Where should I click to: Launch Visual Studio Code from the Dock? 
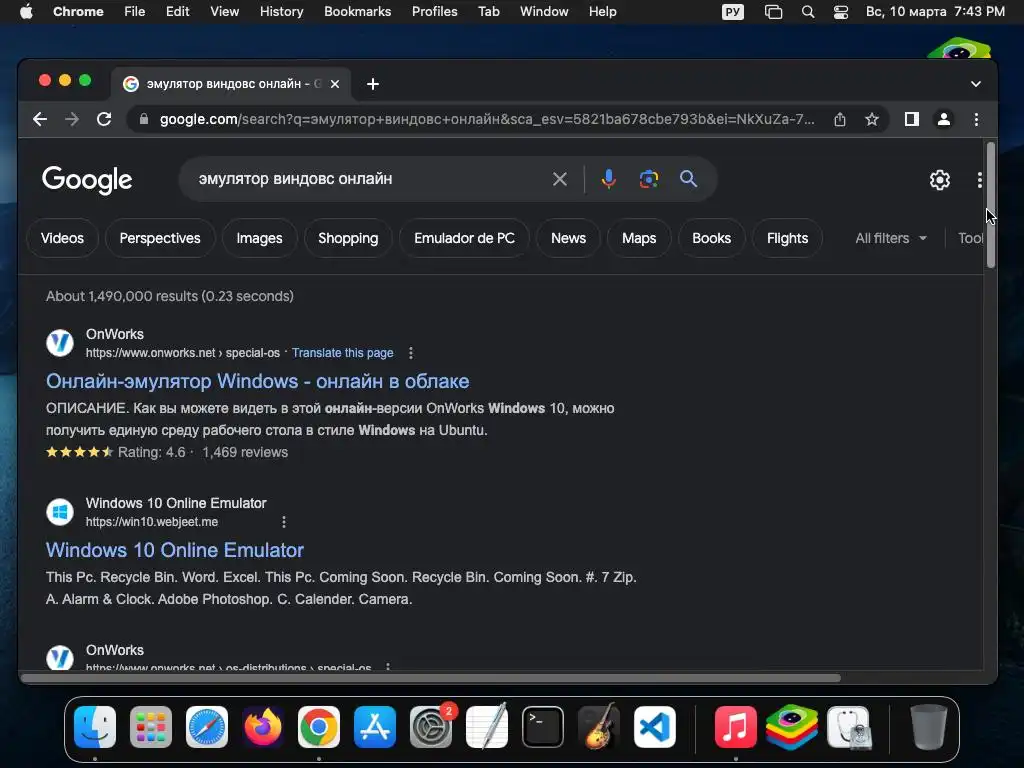coord(654,727)
